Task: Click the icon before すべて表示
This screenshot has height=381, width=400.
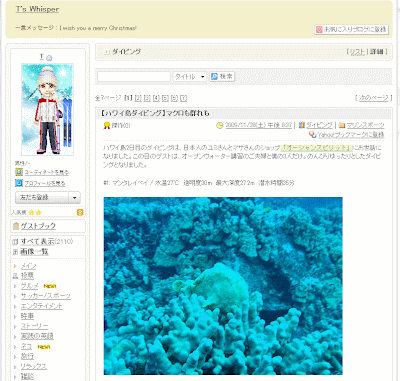Action: (15, 242)
